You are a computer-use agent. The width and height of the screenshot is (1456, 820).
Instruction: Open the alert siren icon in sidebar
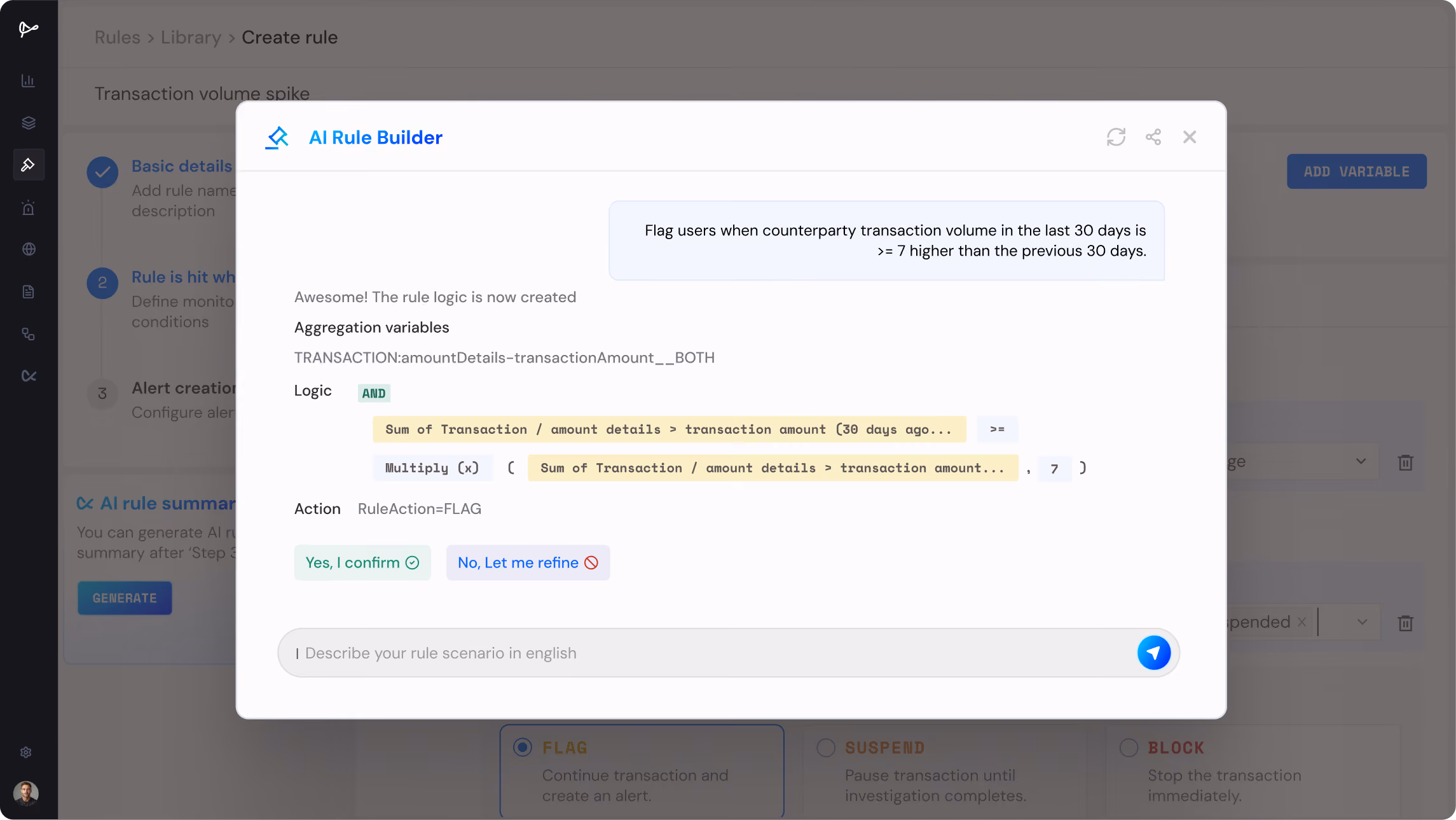(28, 207)
